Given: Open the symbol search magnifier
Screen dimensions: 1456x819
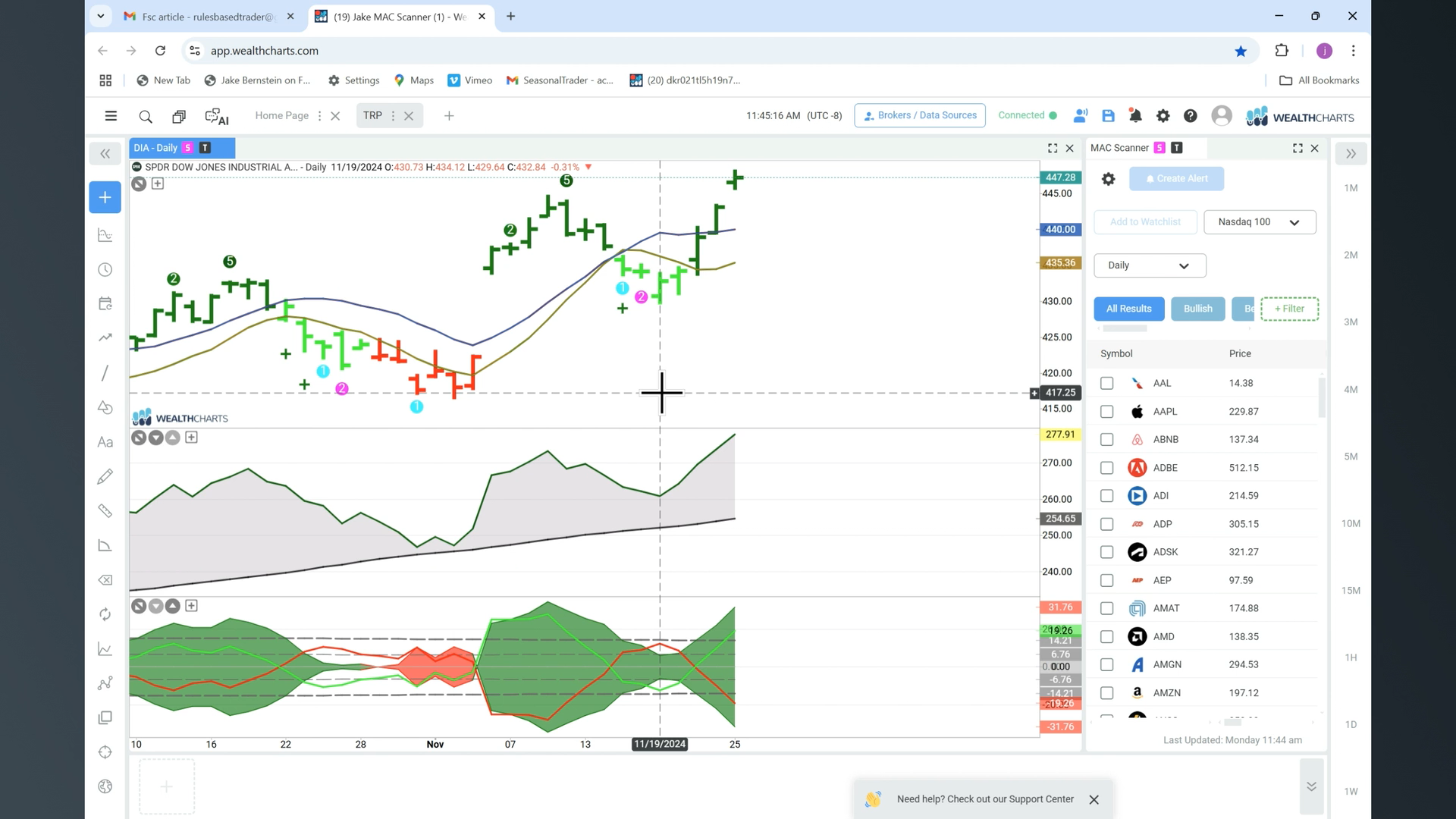Looking at the screenshot, I should tap(146, 116).
